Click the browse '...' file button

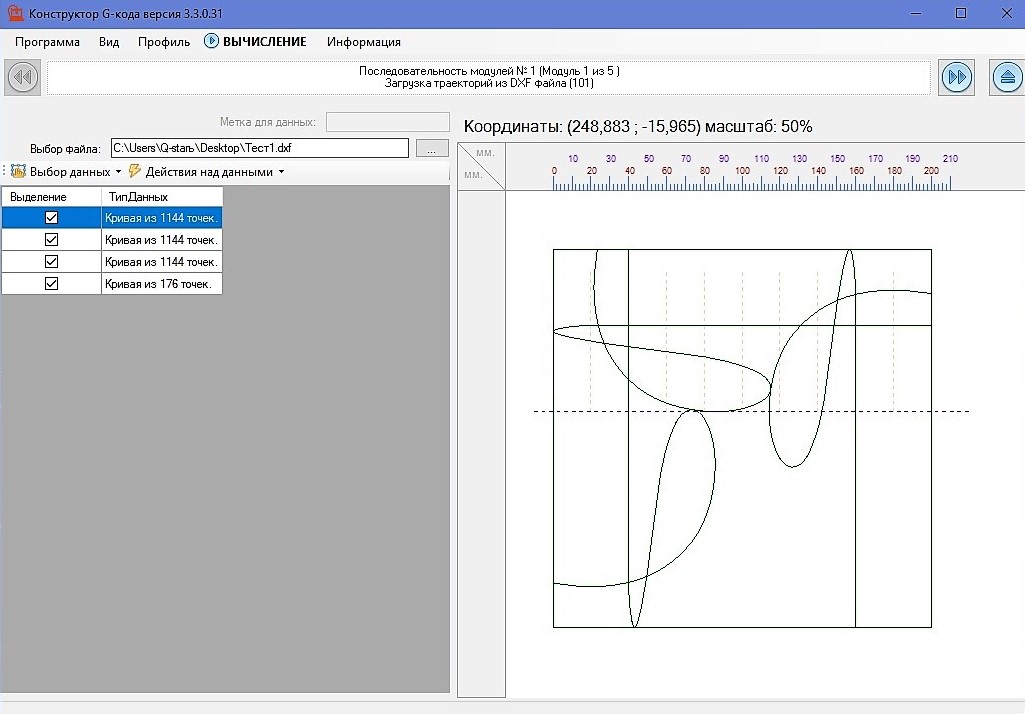432,148
